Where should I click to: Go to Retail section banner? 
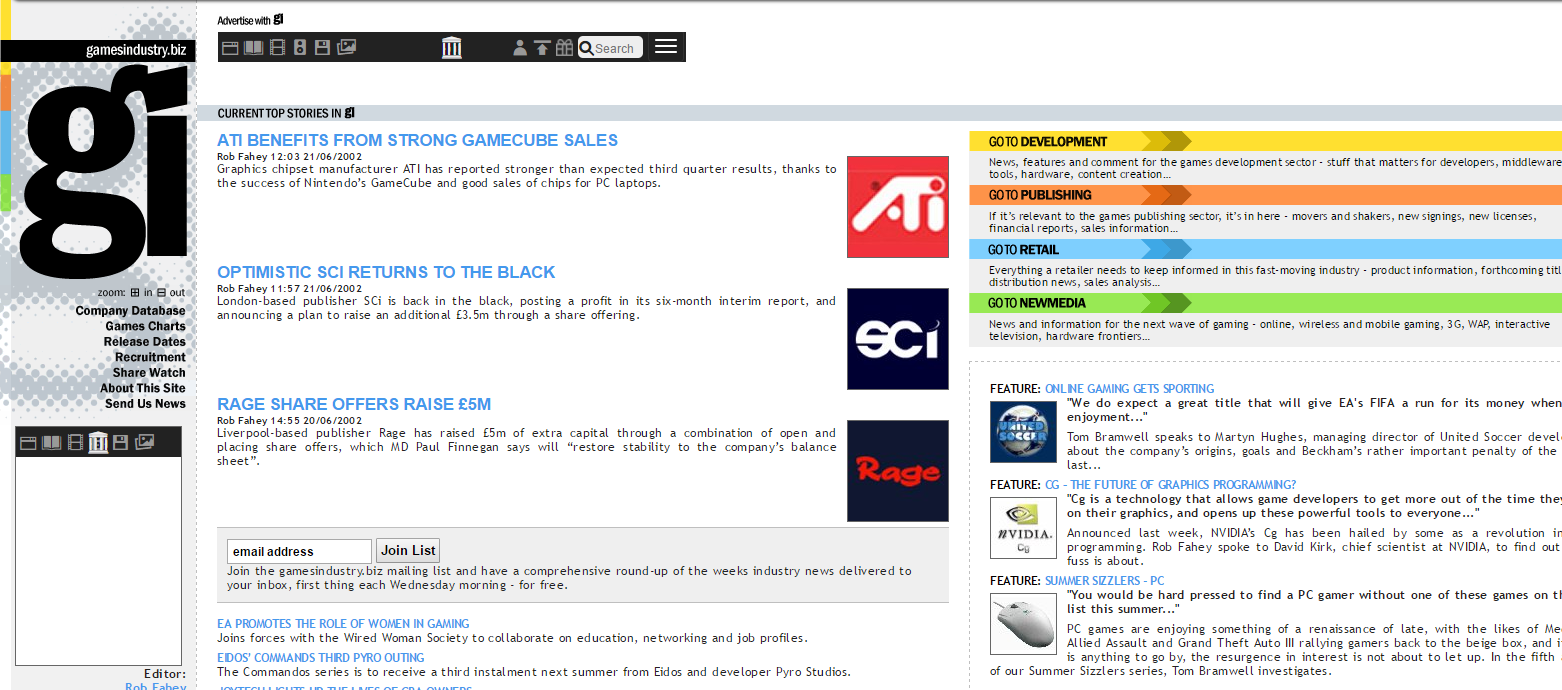[x=1265, y=249]
